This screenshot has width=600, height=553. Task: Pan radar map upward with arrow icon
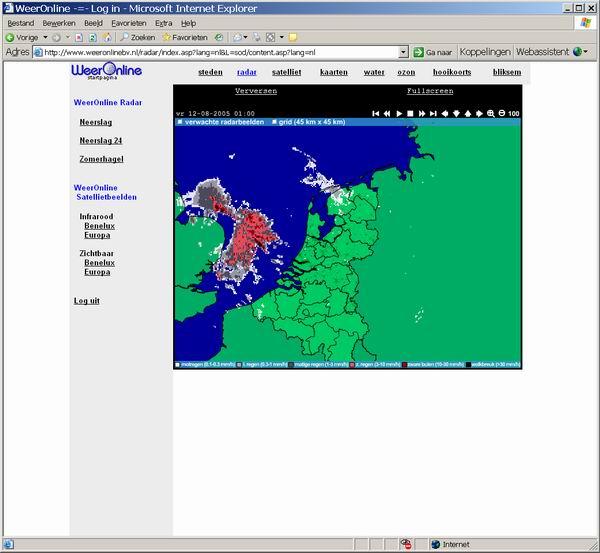[468, 113]
